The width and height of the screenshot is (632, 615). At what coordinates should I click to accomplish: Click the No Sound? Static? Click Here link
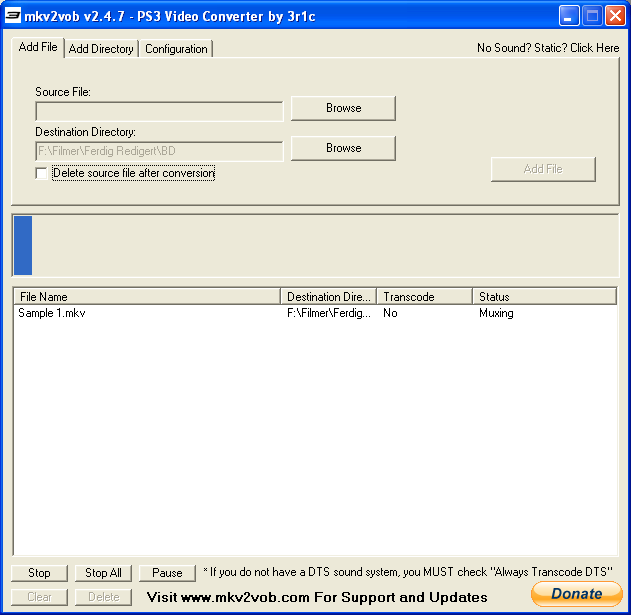(548, 48)
